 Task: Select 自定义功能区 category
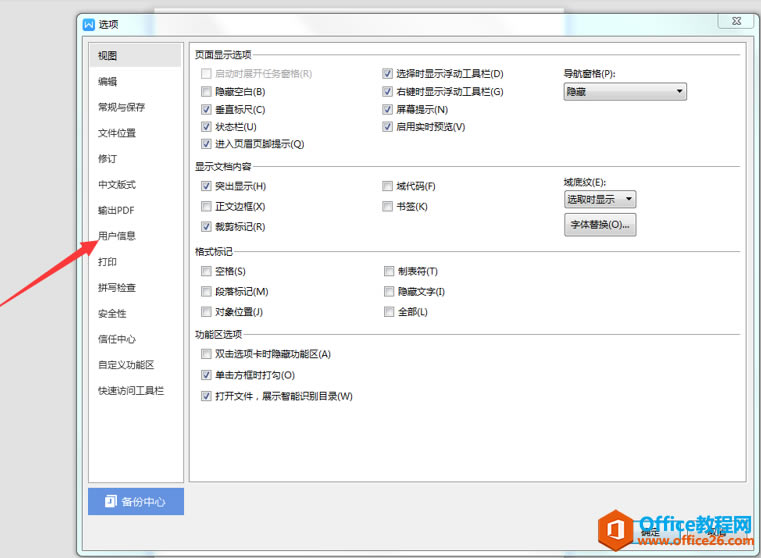tap(126, 365)
